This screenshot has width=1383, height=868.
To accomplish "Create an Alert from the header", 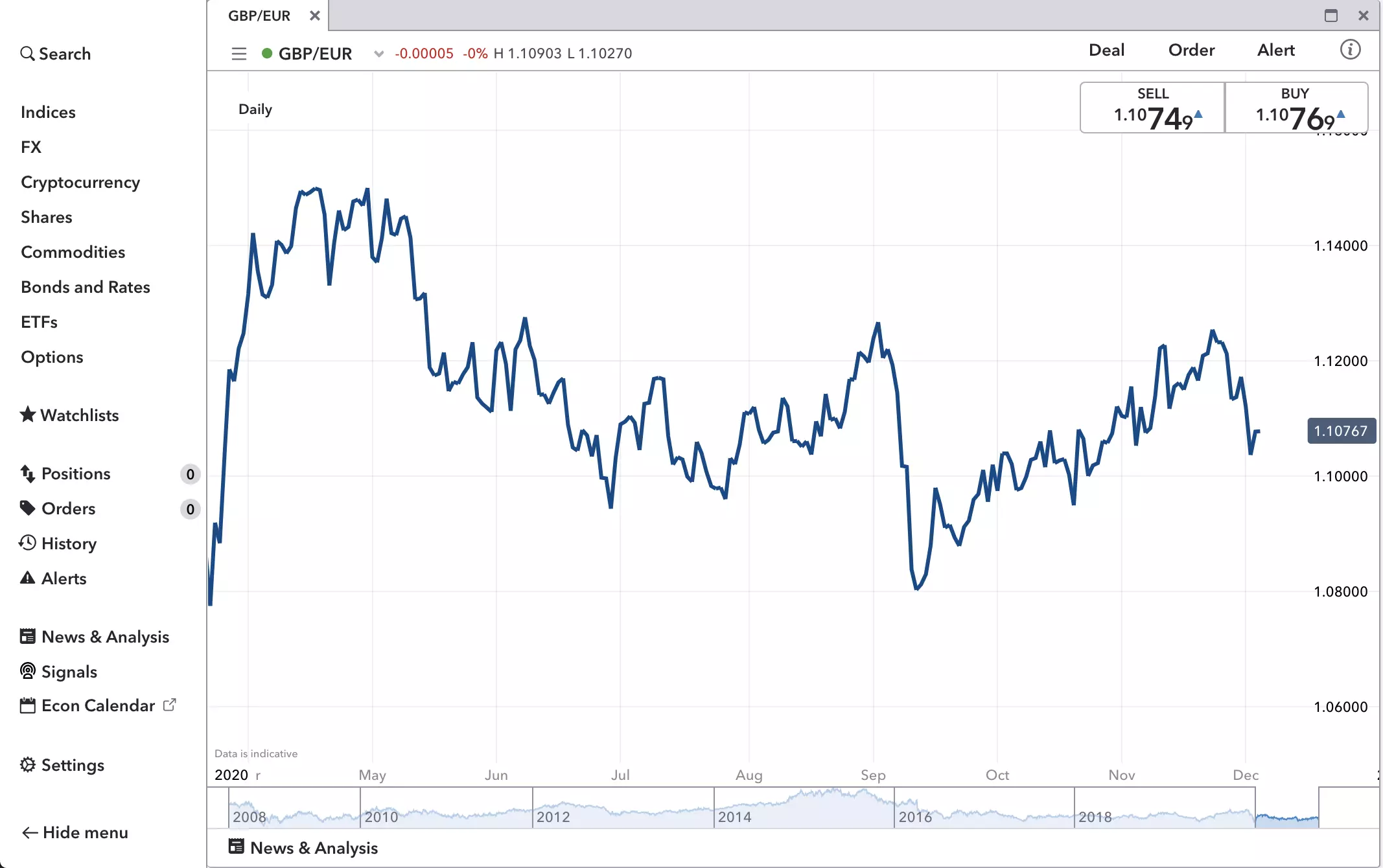I will pos(1276,50).
